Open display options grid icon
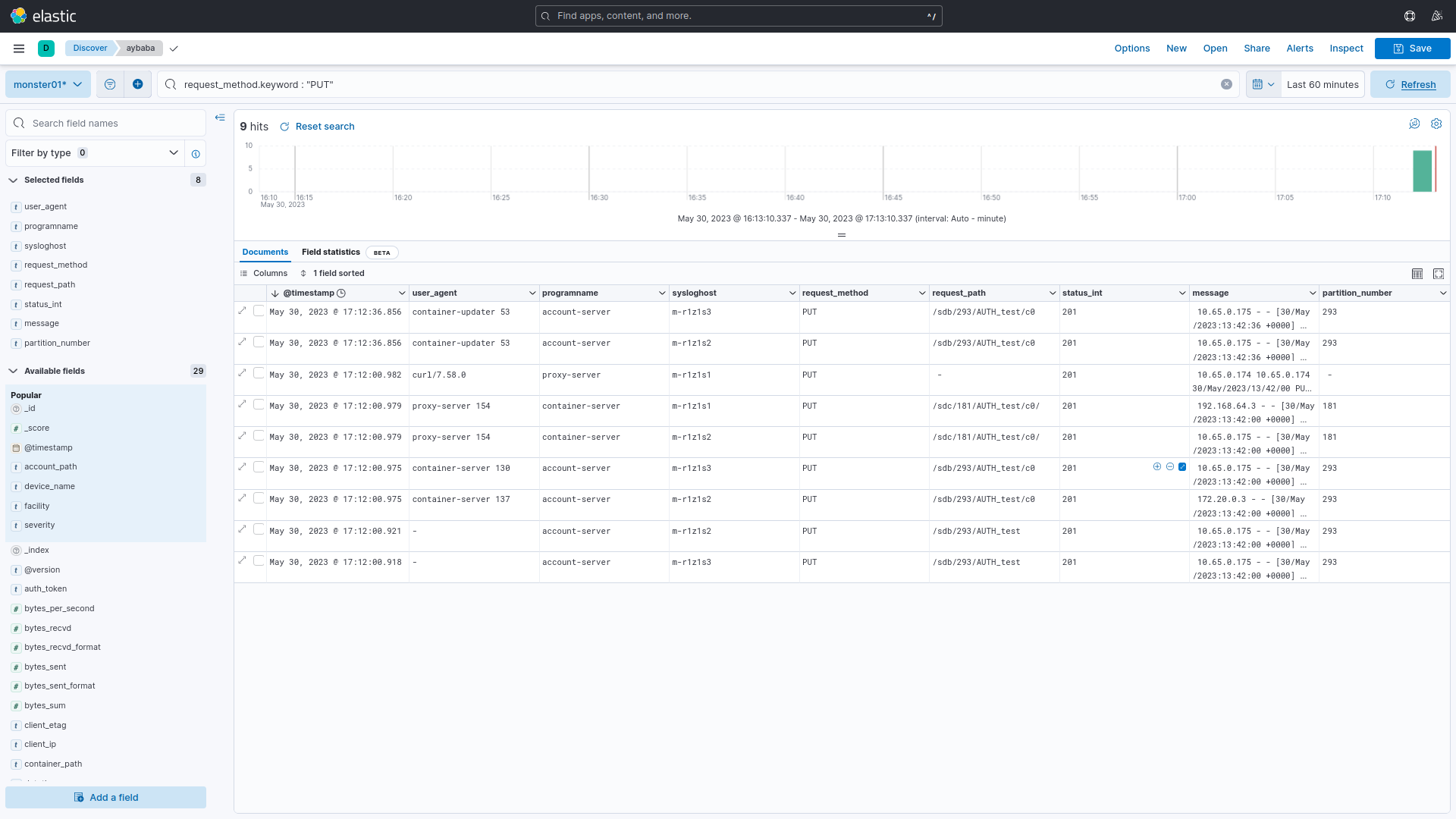This screenshot has height=819, width=1456. click(1417, 274)
